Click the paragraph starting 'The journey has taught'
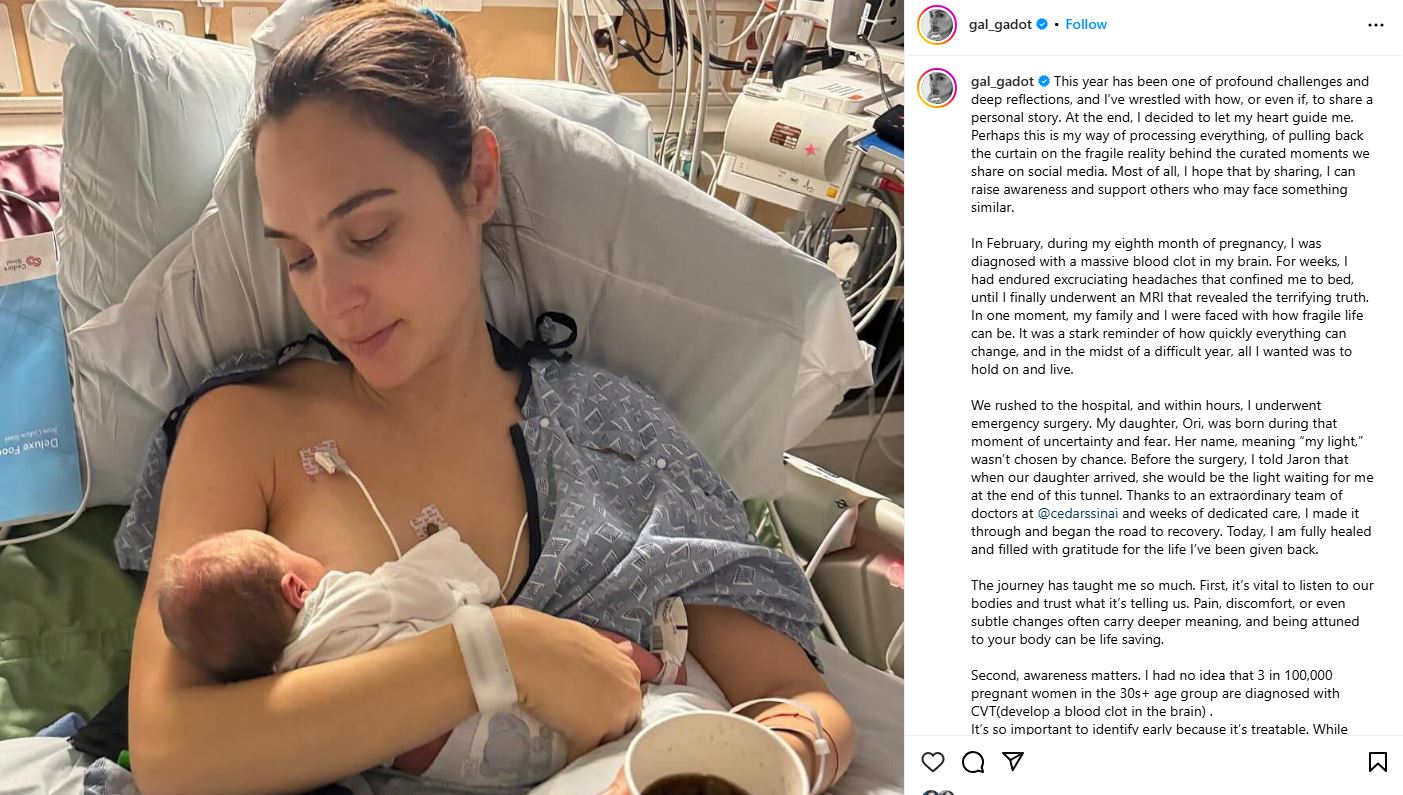The width and height of the screenshot is (1403, 795). coord(1172,612)
